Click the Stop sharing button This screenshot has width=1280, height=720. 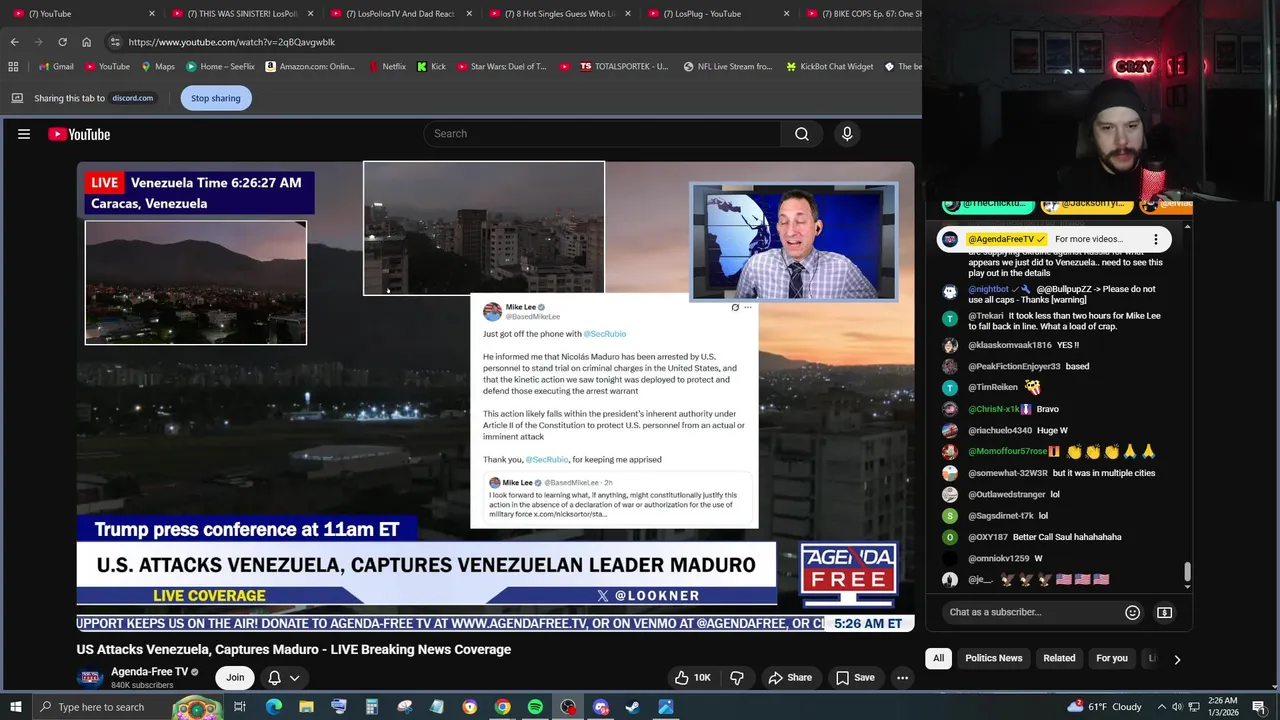pyautogui.click(x=216, y=98)
